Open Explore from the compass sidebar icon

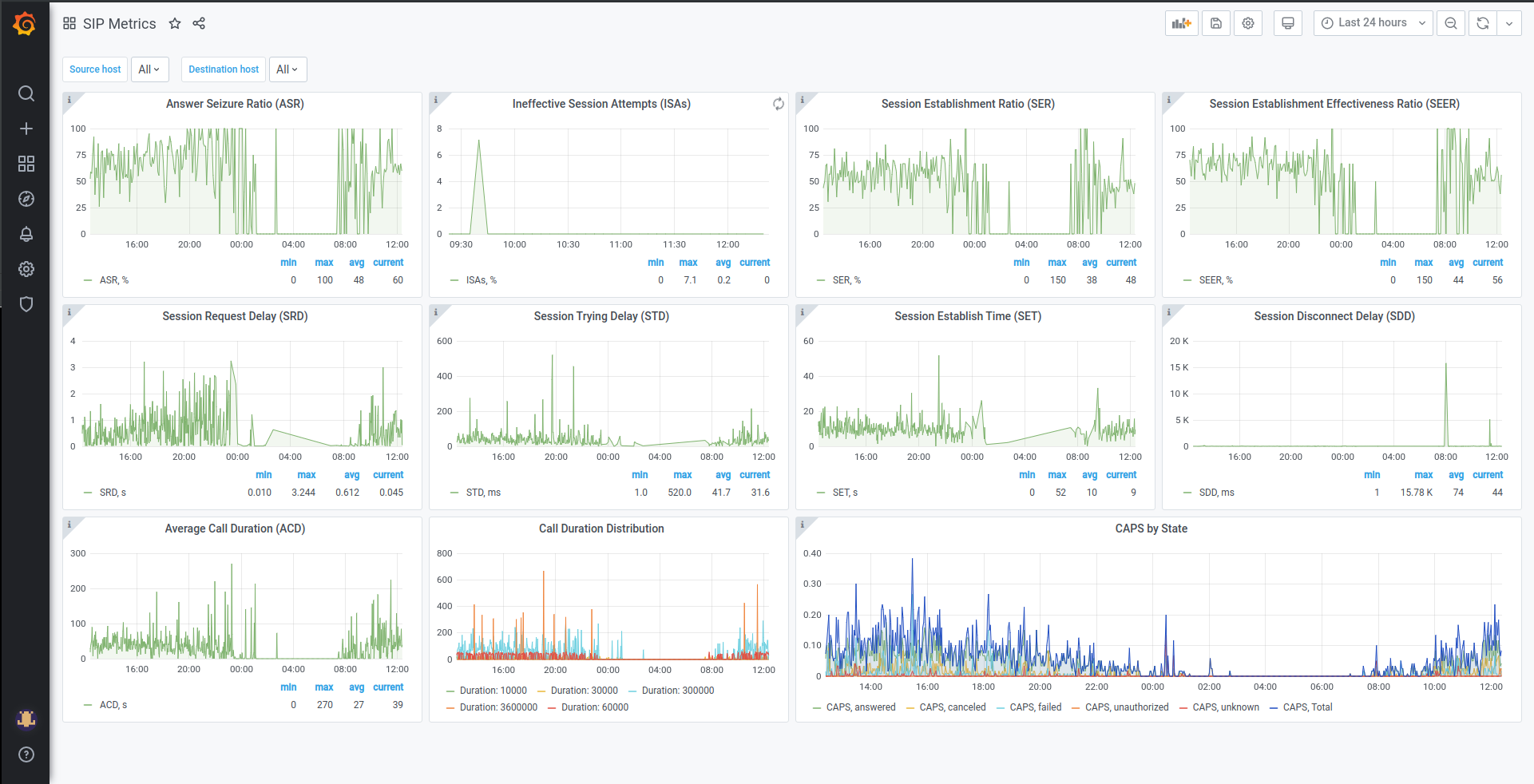pos(26,199)
